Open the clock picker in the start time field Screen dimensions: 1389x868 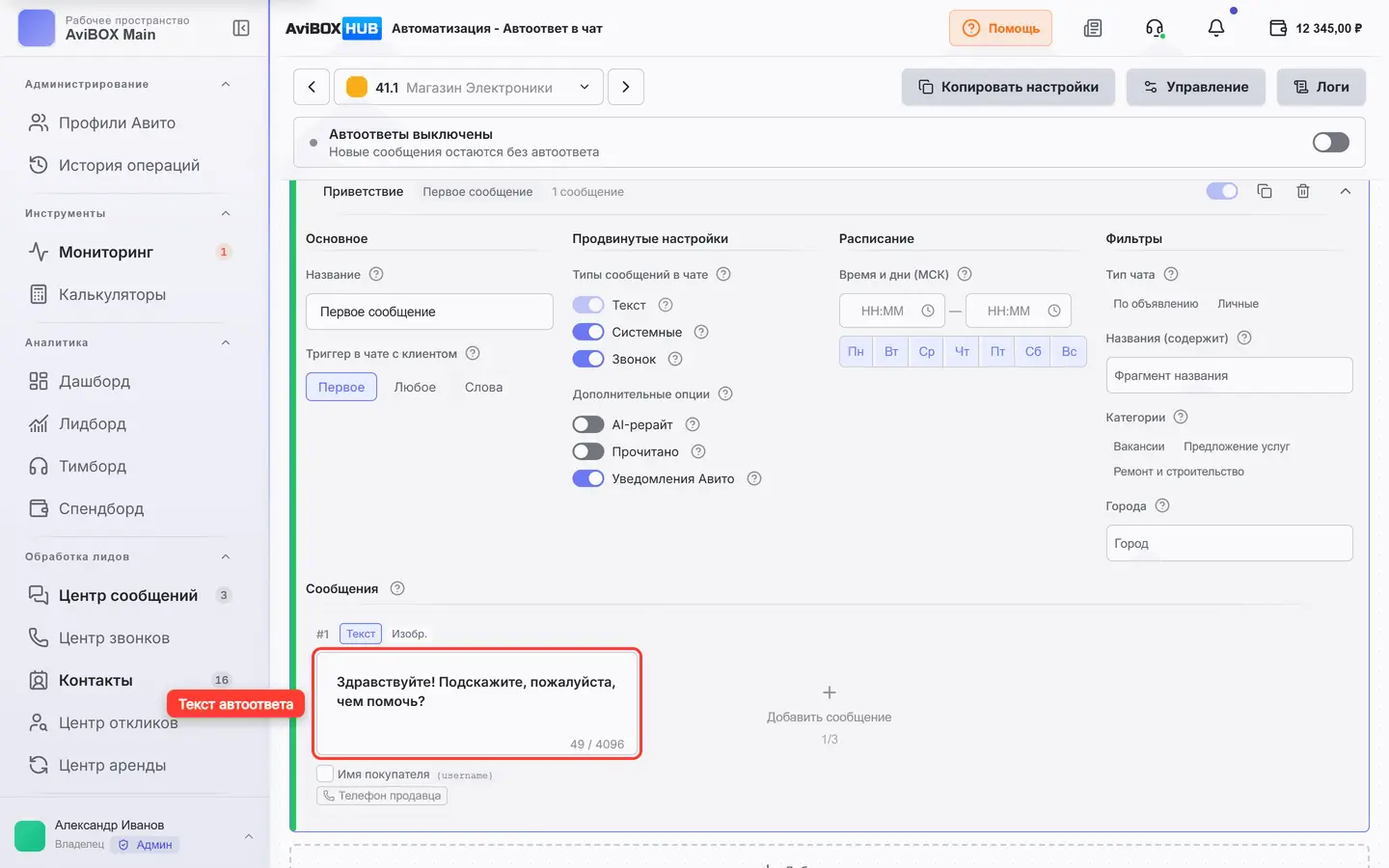pos(928,311)
